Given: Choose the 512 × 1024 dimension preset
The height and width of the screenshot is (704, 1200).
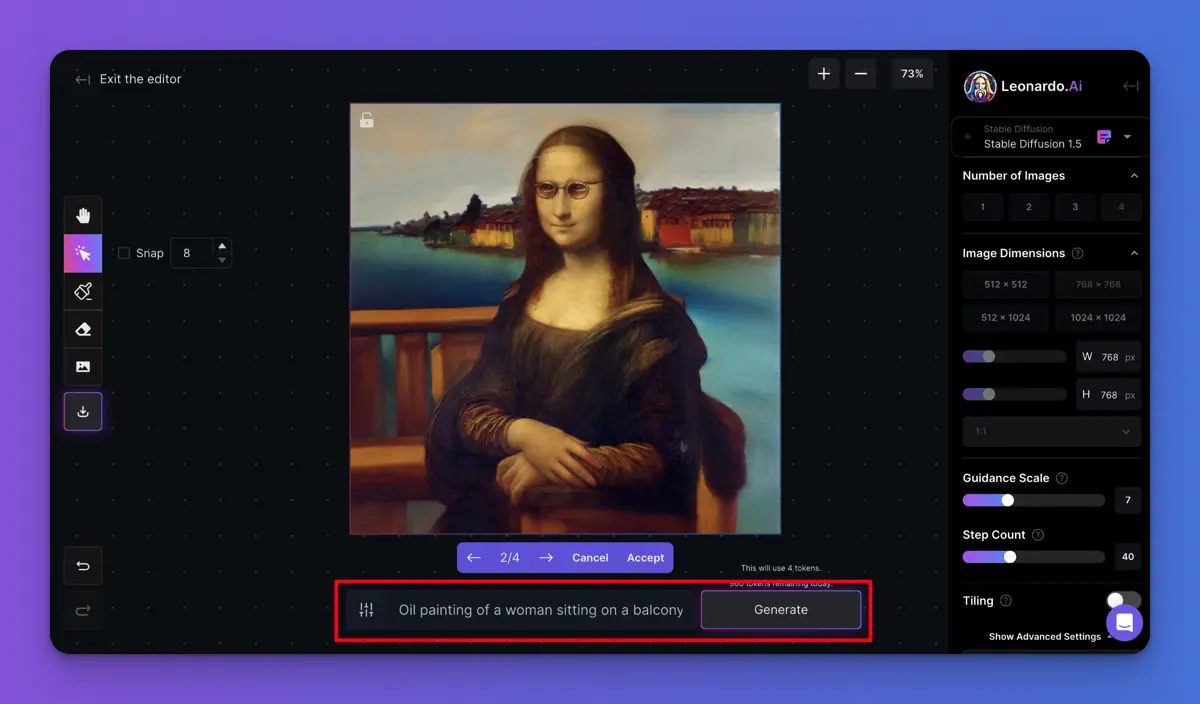Looking at the screenshot, I should [x=1005, y=318].
